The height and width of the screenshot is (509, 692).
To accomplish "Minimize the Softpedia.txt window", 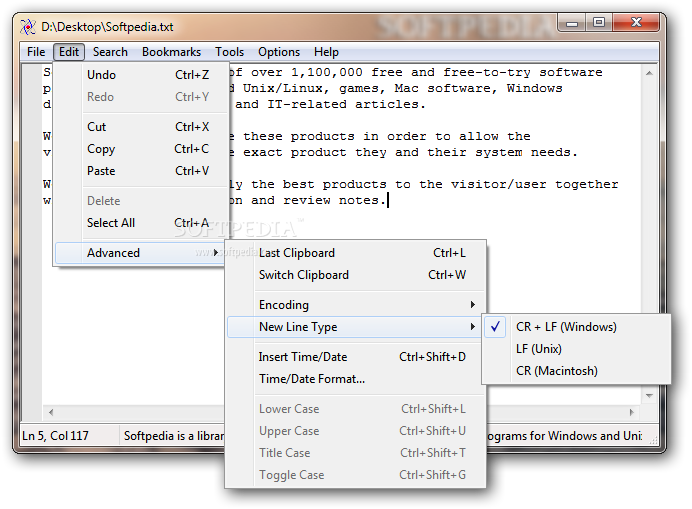I will point(572,23).
